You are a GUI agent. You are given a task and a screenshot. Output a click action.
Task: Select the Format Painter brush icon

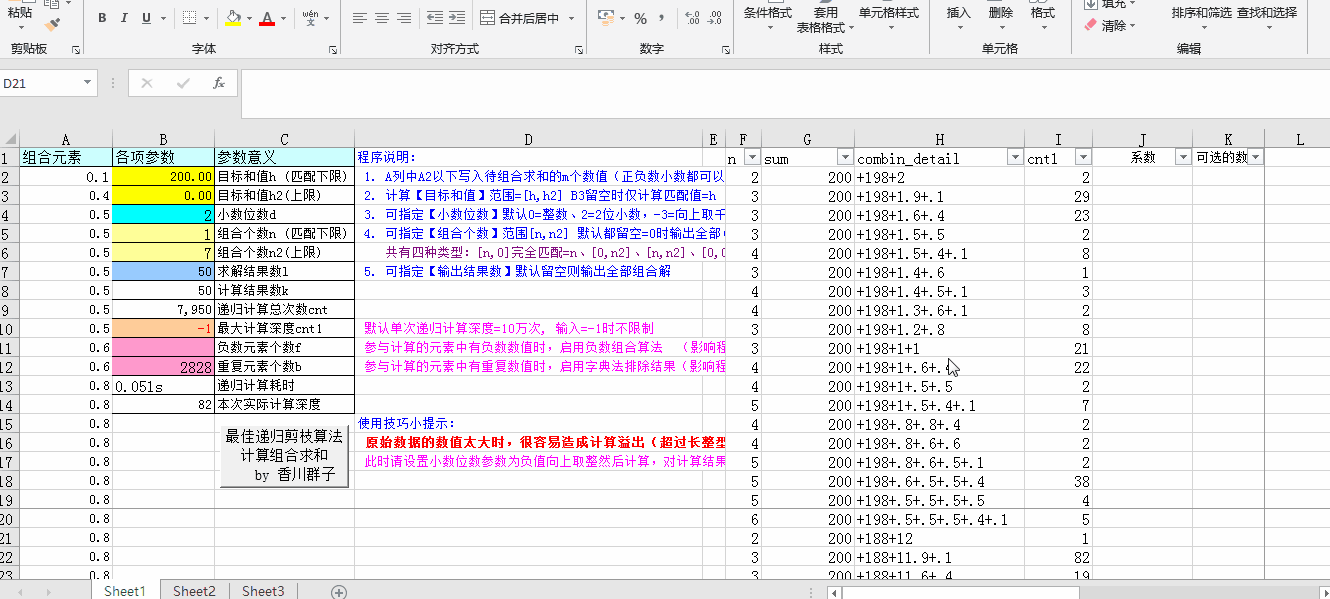pyautogui.click(x=52, y=24)
